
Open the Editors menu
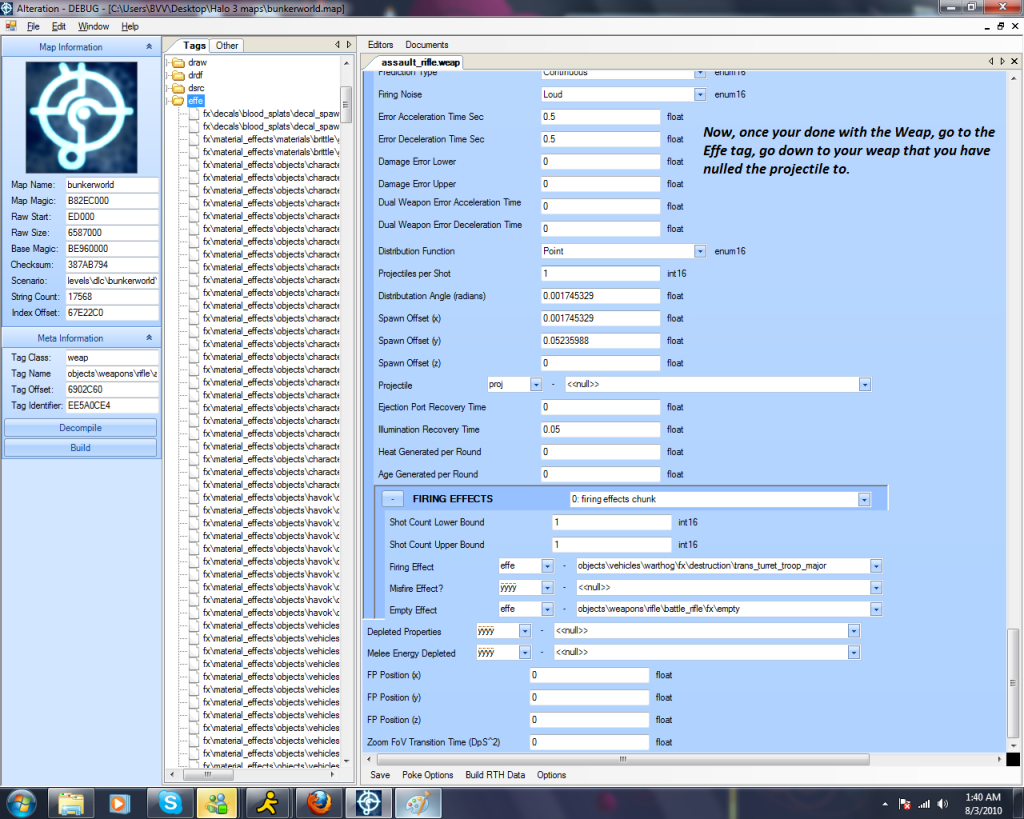pyautogui.click(x=381, y=44)
